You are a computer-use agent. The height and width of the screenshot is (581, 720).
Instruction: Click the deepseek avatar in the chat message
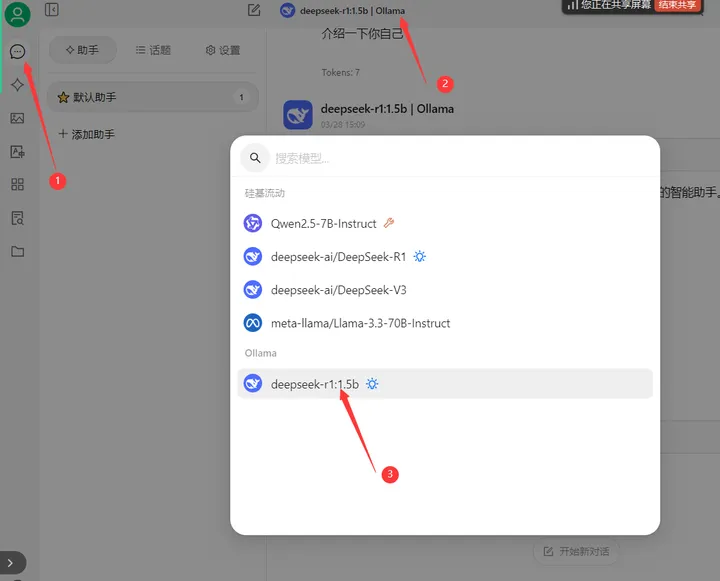(298, 115)
